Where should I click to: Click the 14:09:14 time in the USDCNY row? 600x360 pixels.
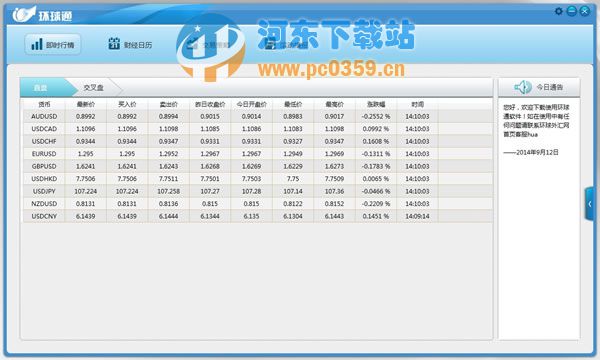(417, 216)
